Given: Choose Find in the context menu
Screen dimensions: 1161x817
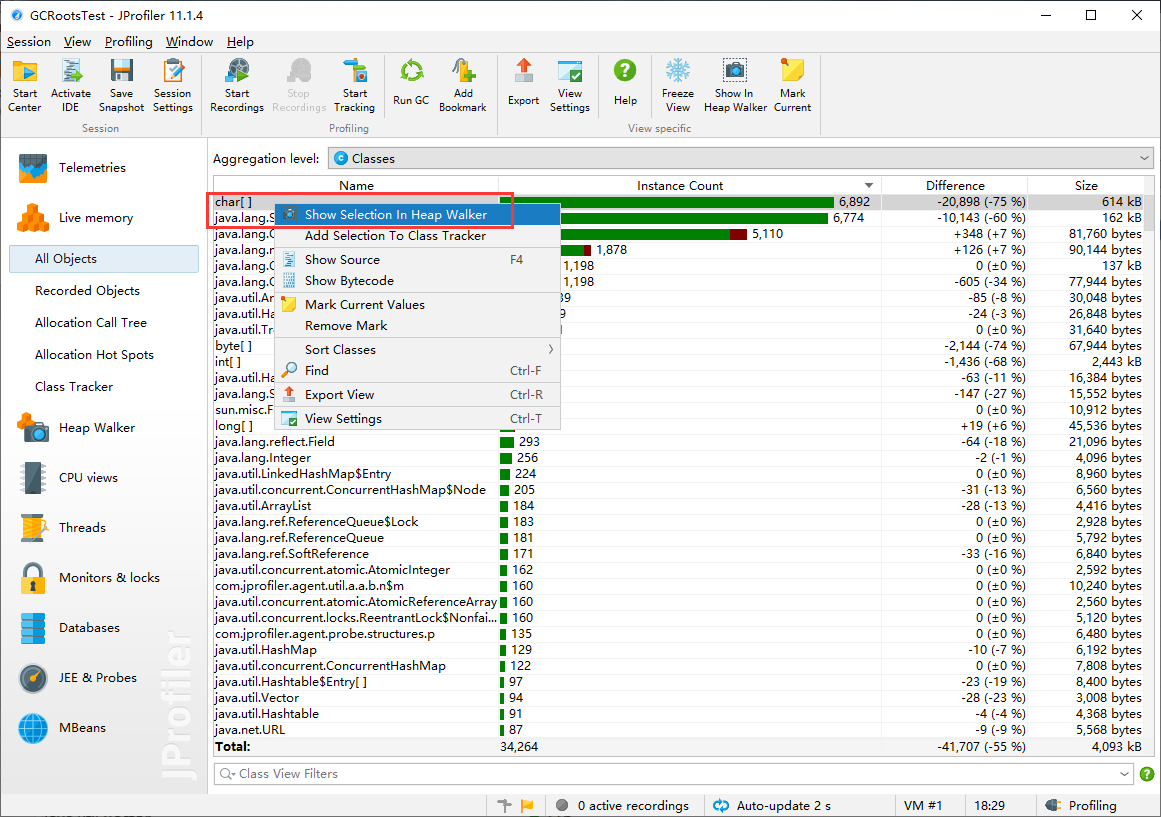Looking at the screenshot, I should tap(417, 370).
